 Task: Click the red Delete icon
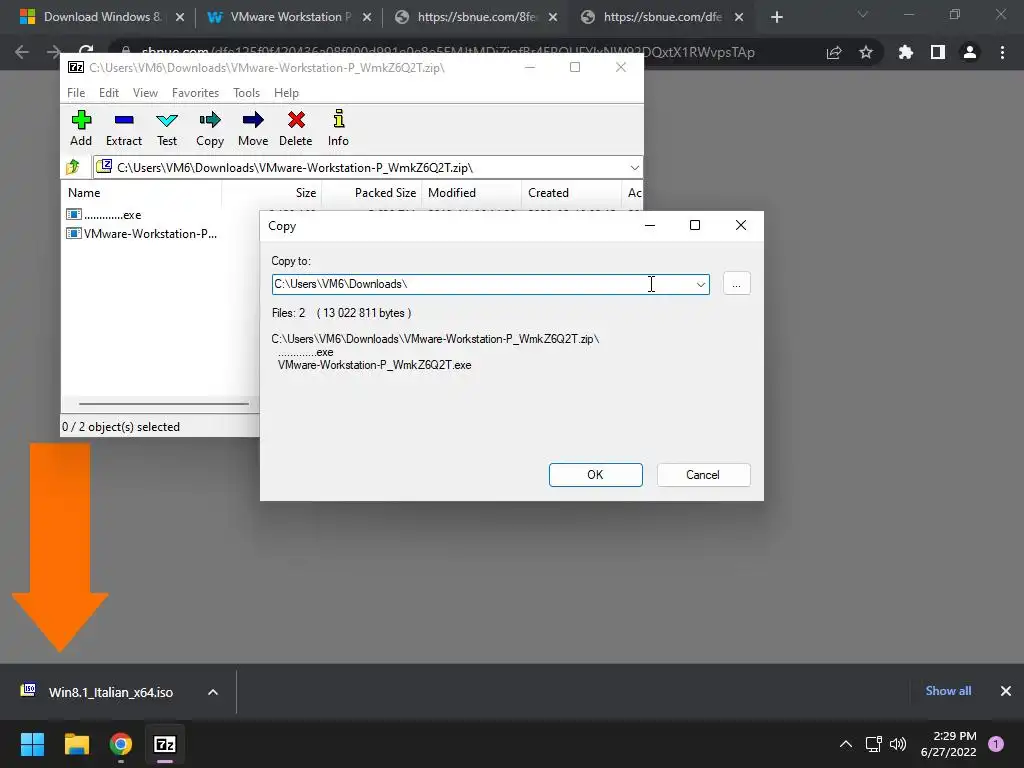[x=296, y=129]
